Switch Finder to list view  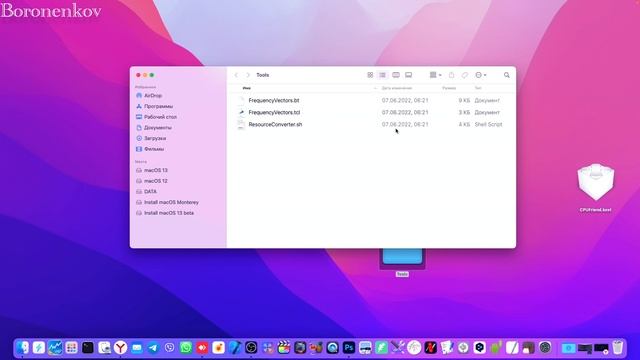pos(382,75)
